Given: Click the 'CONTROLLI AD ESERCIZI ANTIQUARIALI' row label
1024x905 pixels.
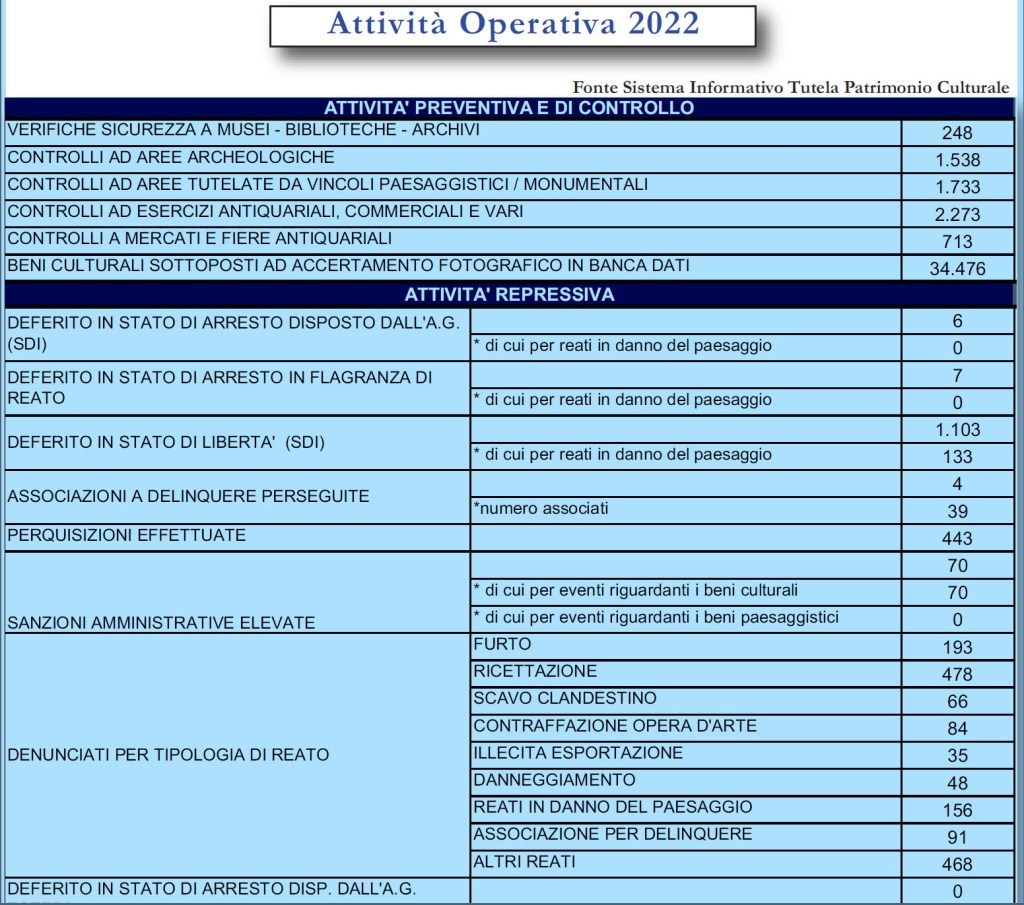Looking at the screenshot, I should [x=265, y=212].
